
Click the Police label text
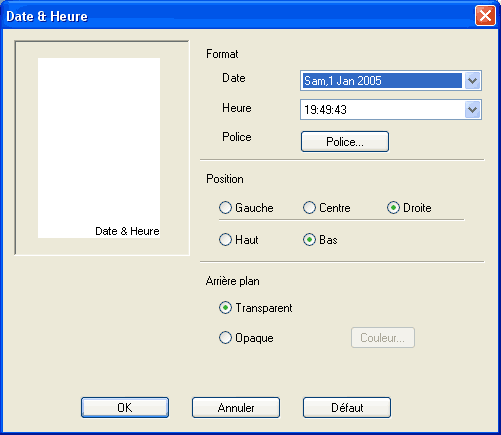tap(237, 137)
